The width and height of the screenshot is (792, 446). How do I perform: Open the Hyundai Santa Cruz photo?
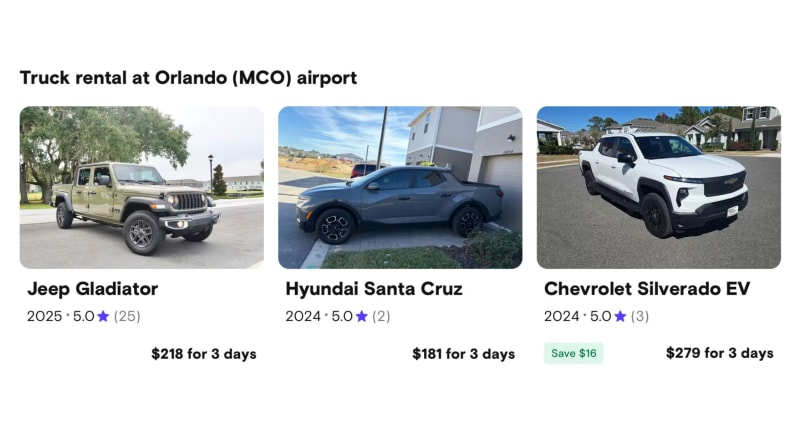[400, 188]
